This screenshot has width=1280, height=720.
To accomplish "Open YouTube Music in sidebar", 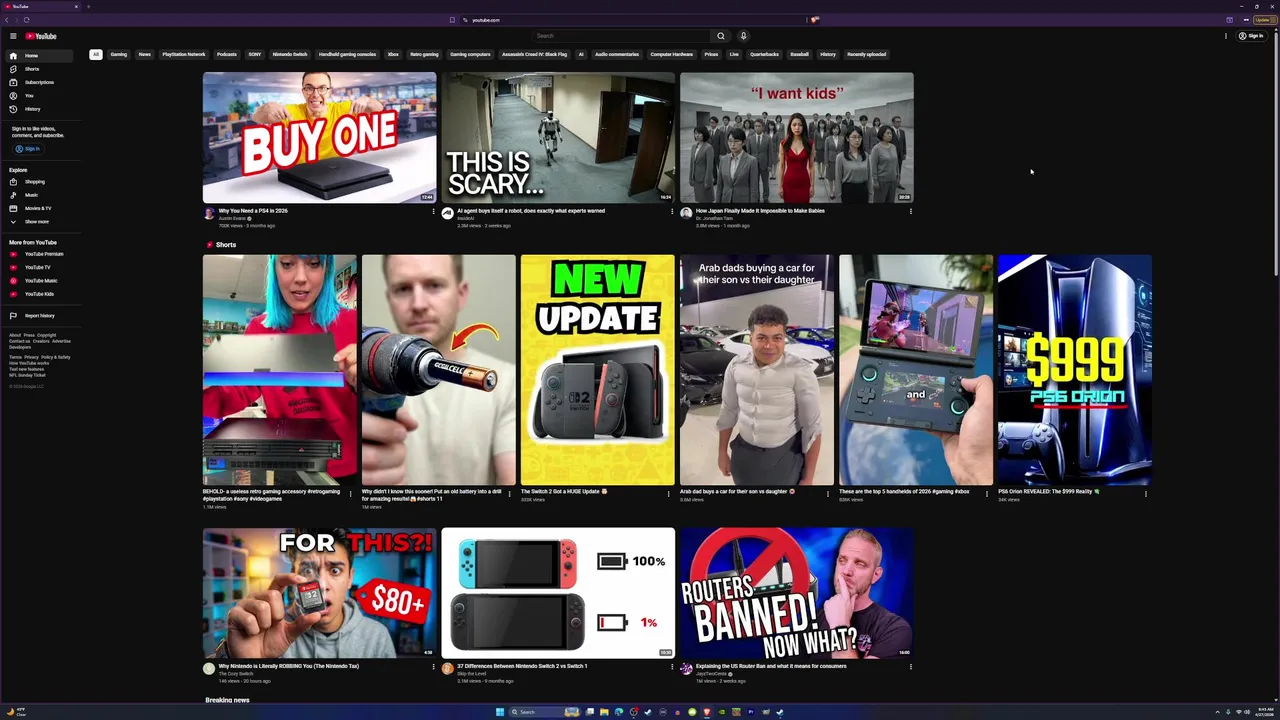I will [x=39, y=281].
